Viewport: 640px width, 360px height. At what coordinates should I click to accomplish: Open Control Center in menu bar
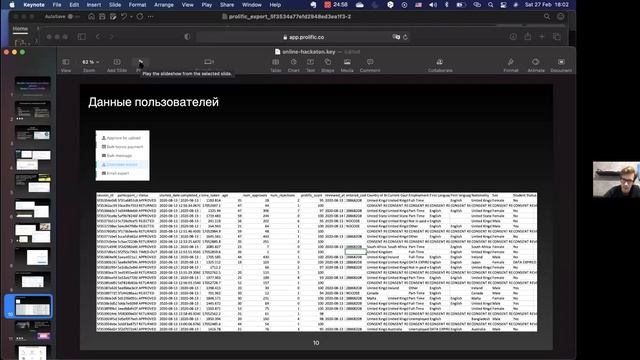(503, 5)
